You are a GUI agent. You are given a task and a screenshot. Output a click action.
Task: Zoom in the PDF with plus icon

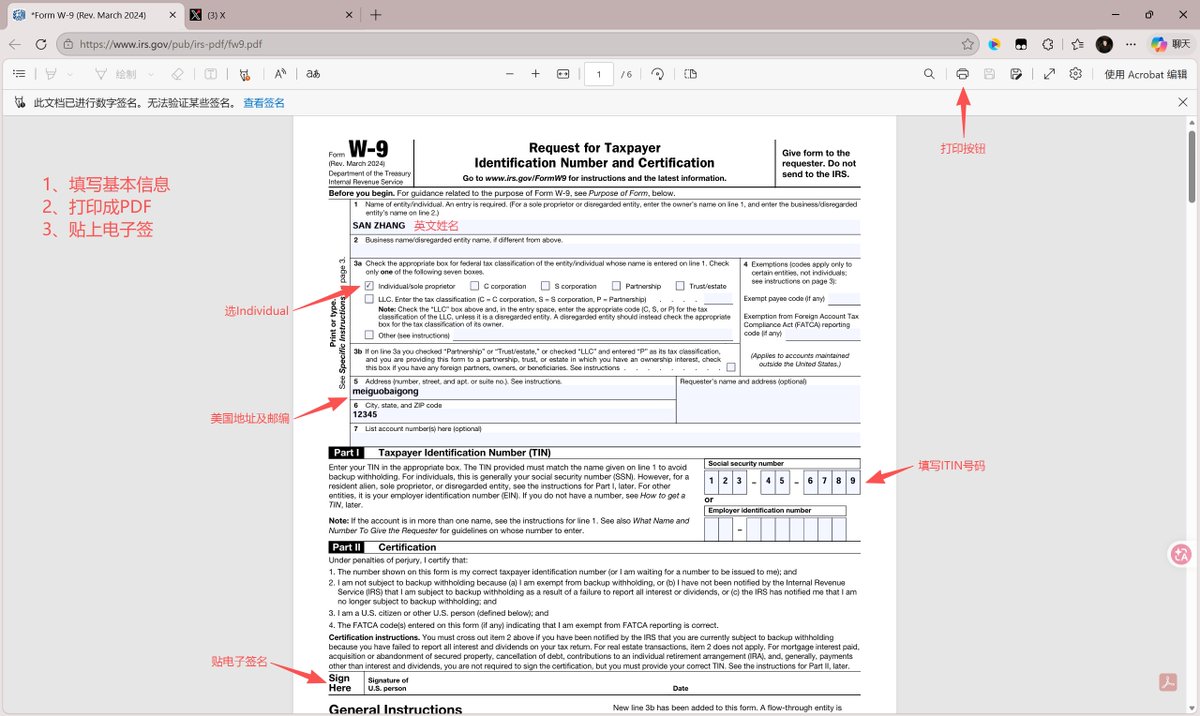[x=535, y=73]
